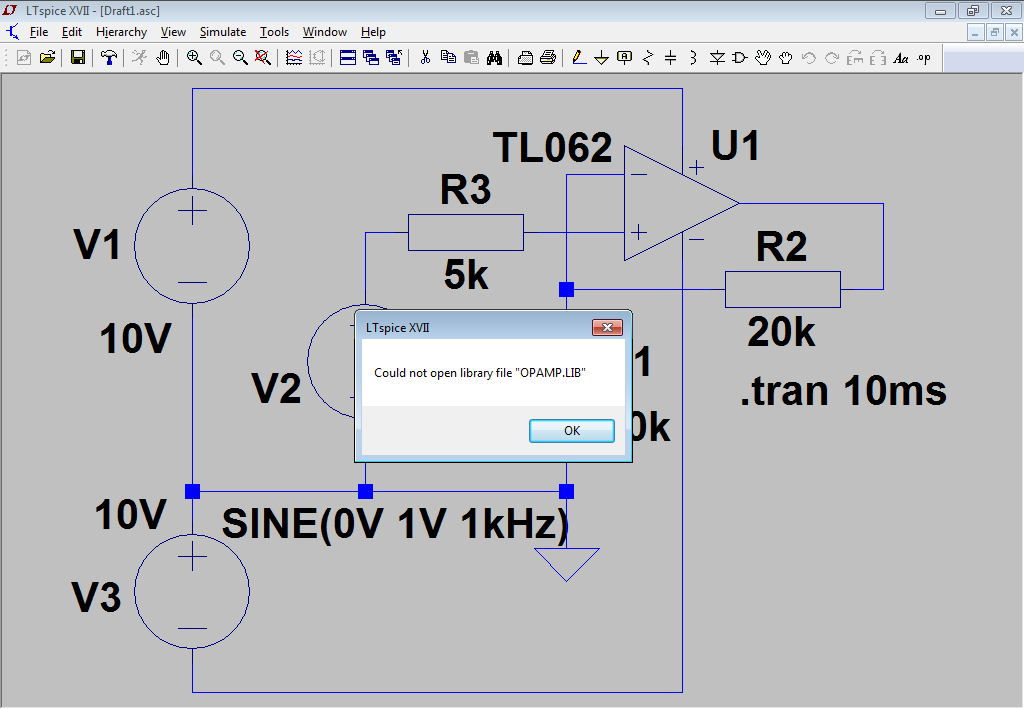
Task: Restore the Draft1.asc child window
Action: 995,32
